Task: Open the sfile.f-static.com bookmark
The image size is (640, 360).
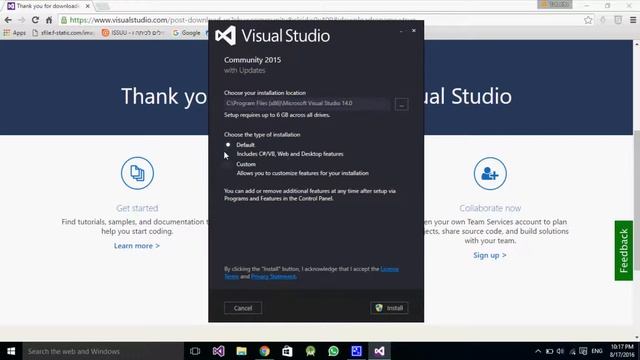Action: point(63,33)
